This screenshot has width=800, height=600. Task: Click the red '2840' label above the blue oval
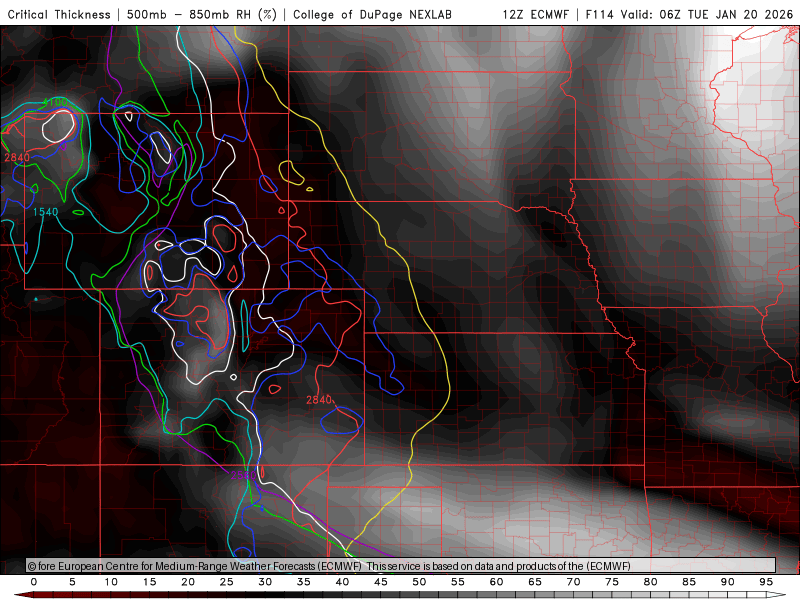click(x=319, y=400)
